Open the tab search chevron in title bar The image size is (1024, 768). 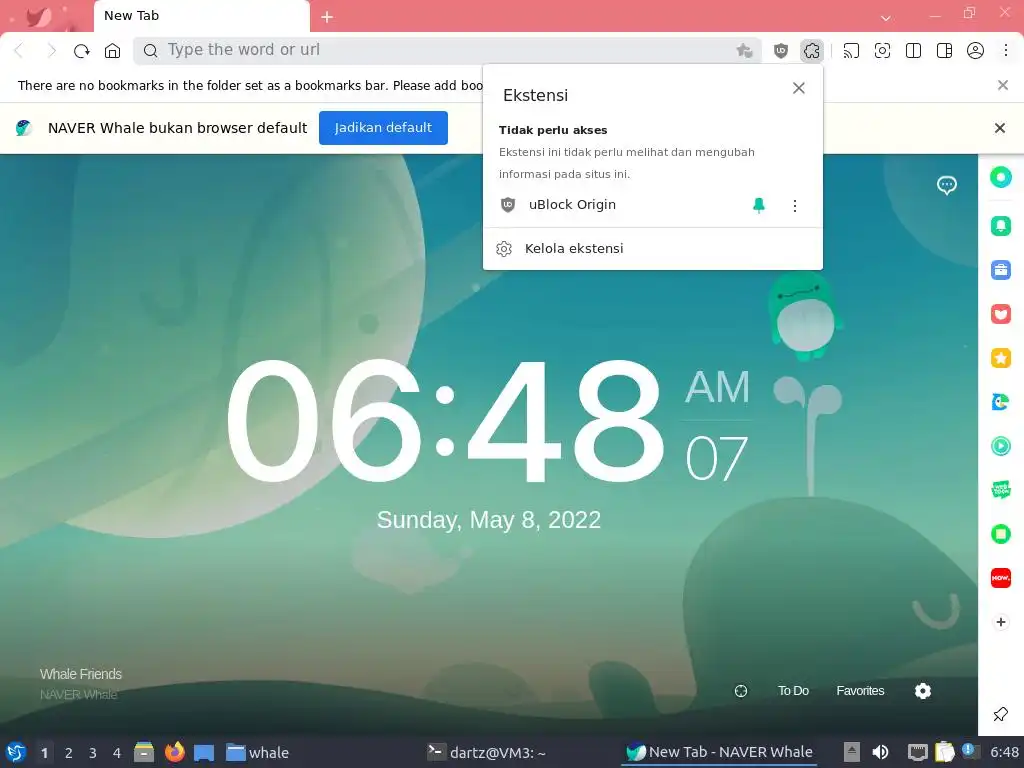(x=886, y=18)
